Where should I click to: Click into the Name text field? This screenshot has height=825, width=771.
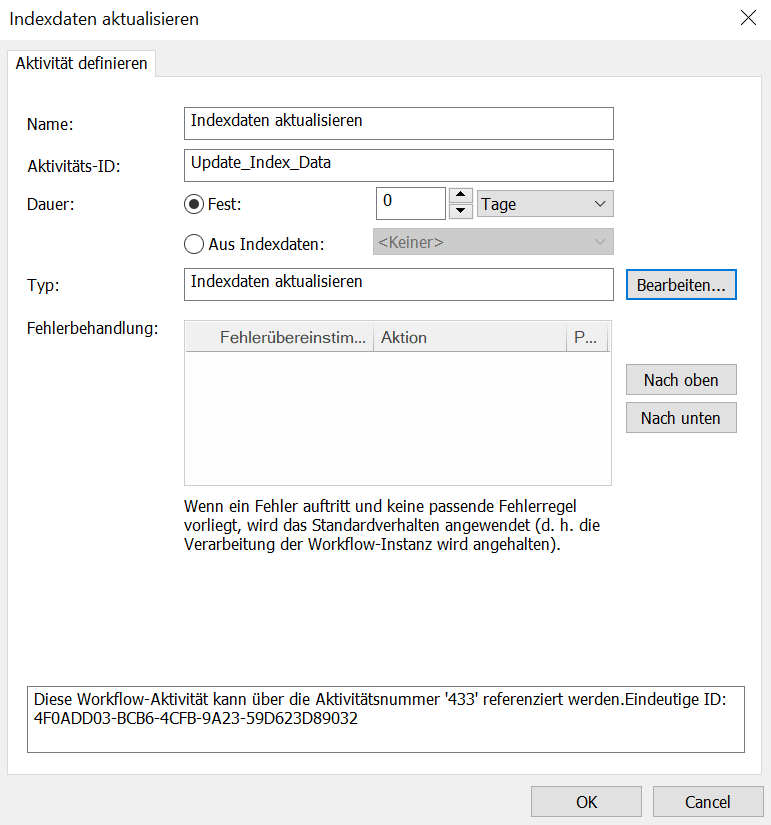[x=399, y=123]
